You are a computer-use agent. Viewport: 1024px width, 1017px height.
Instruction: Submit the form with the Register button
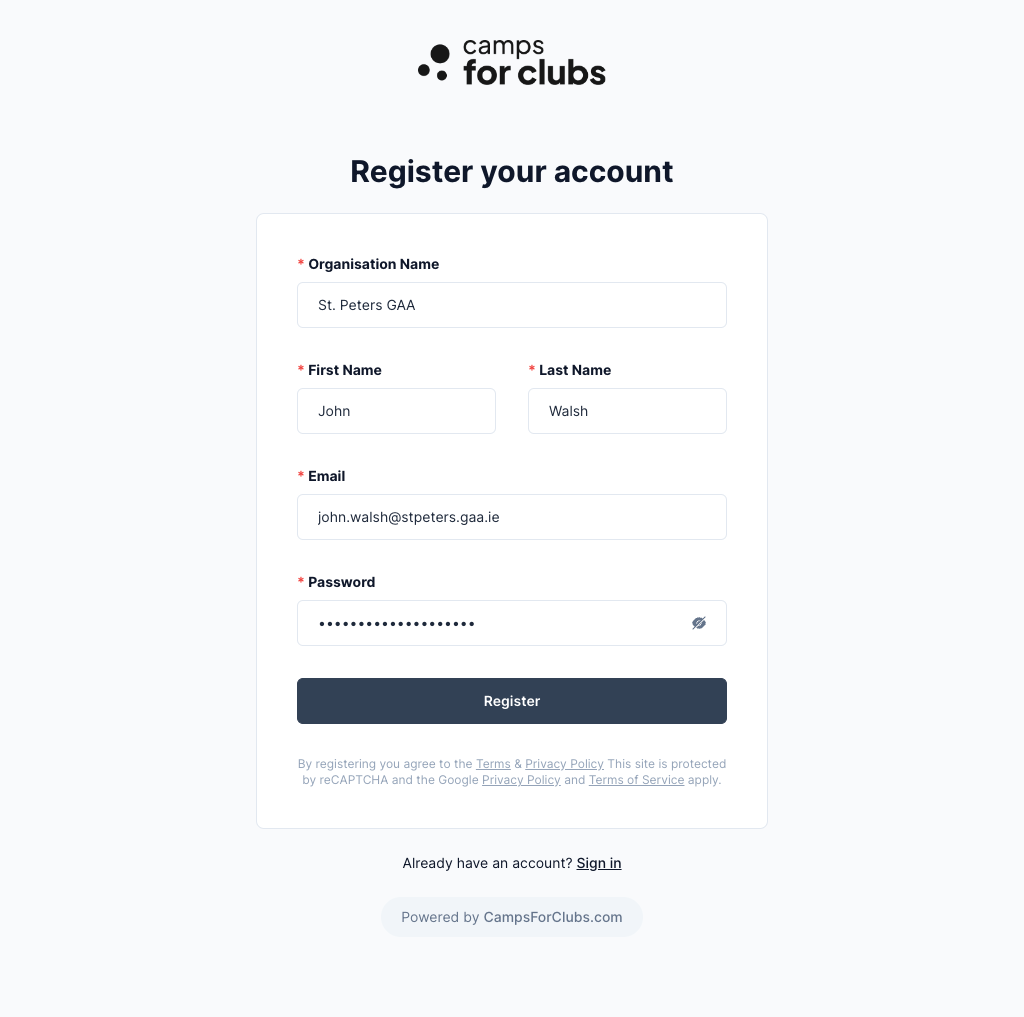512,701
